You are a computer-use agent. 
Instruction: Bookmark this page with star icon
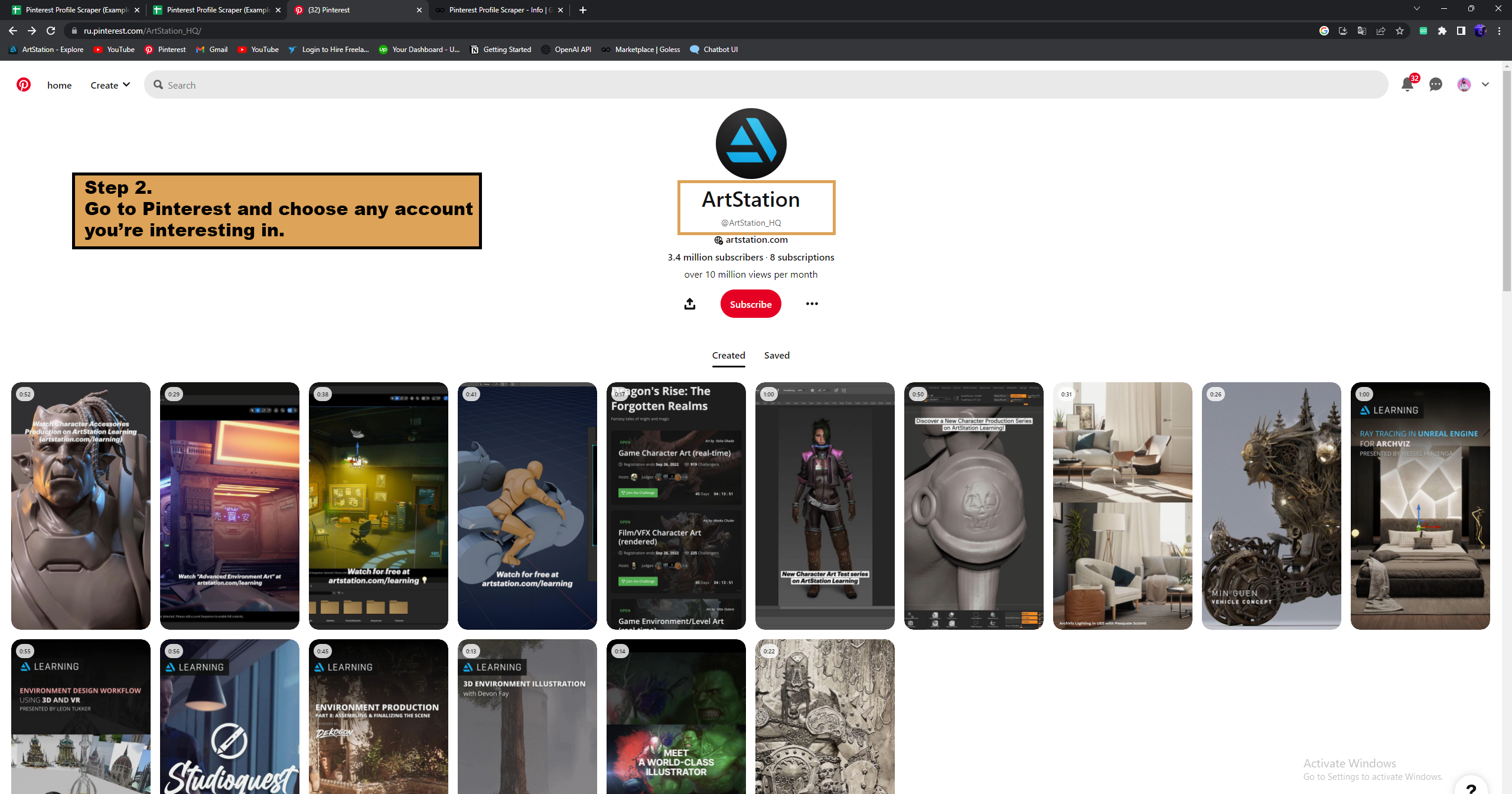[1400, 31]
